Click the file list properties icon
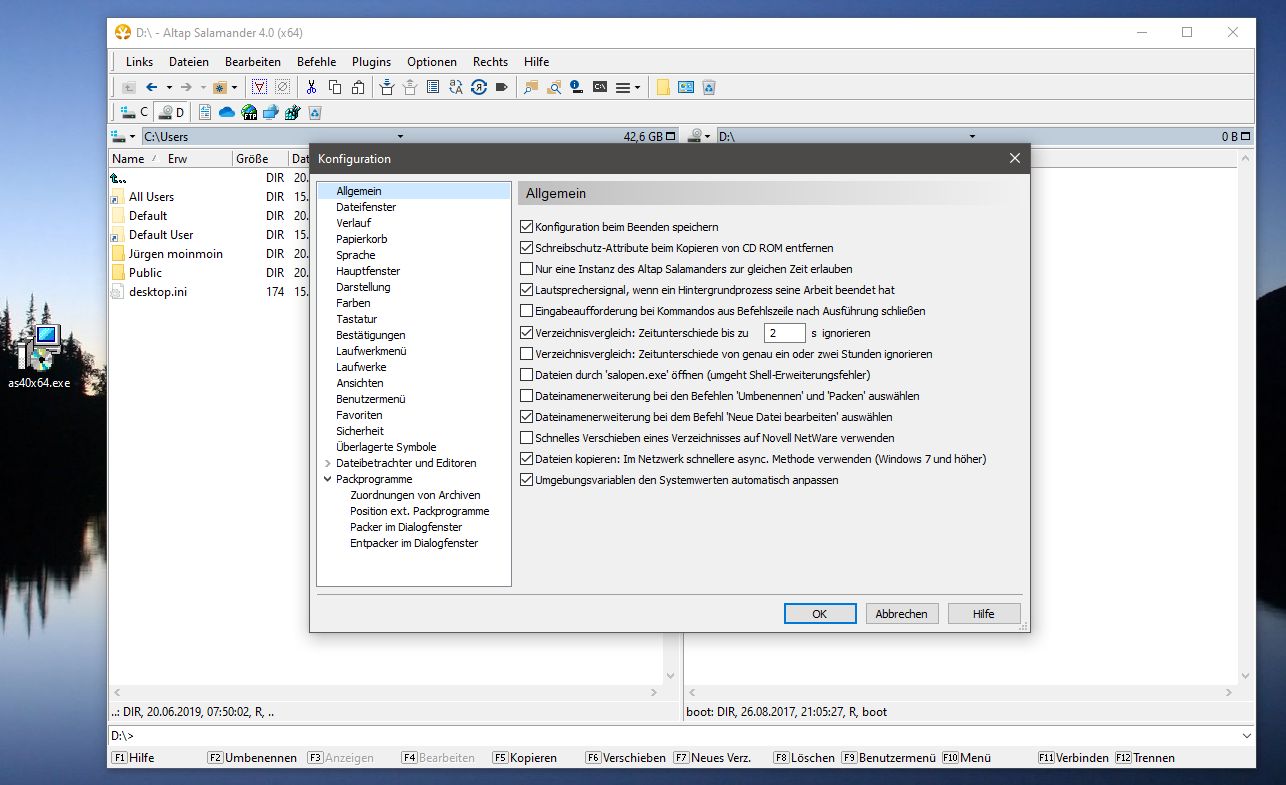Viewport: 1286px width, 785px height. [433, 87]
